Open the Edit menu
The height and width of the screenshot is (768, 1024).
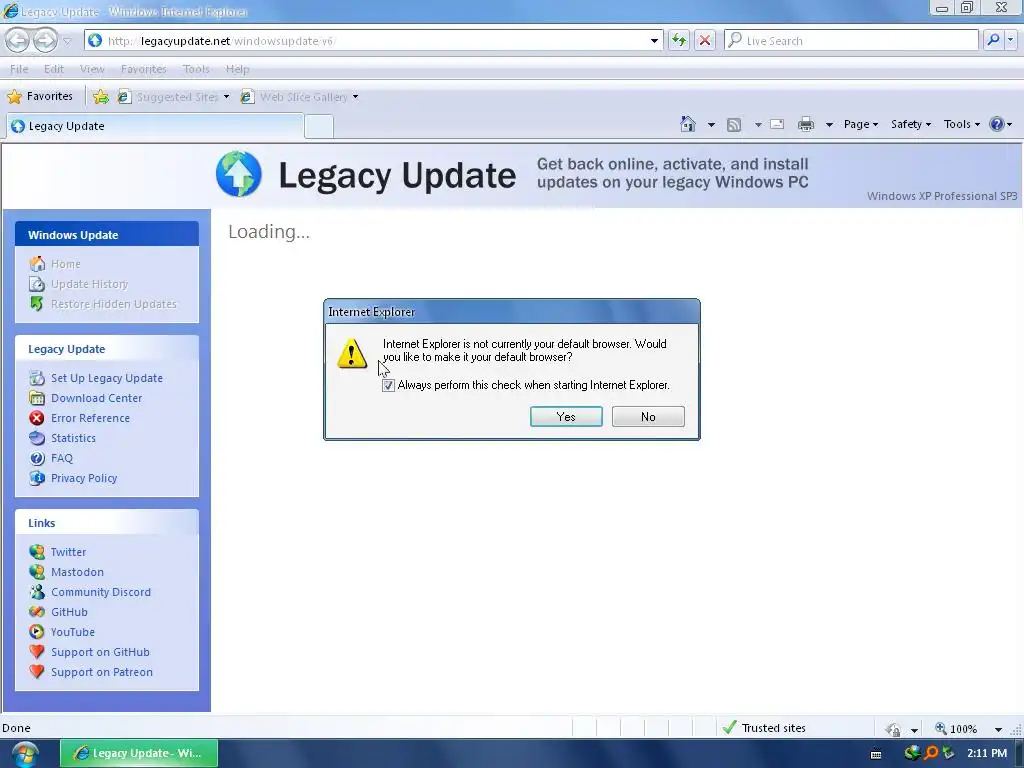tap(54, 69)
